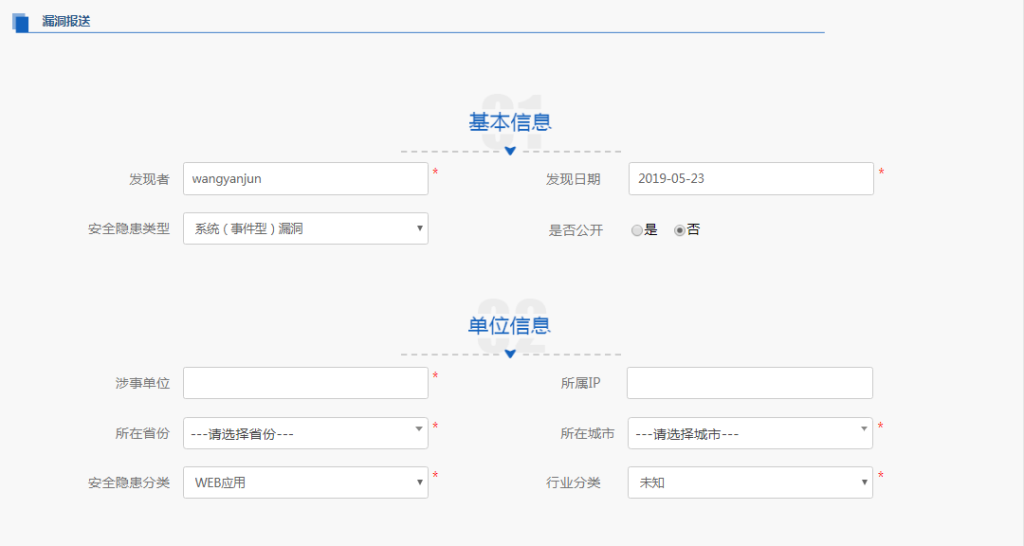
Task: Click the 发现日期 date field
Action: (x=751, y=178)
